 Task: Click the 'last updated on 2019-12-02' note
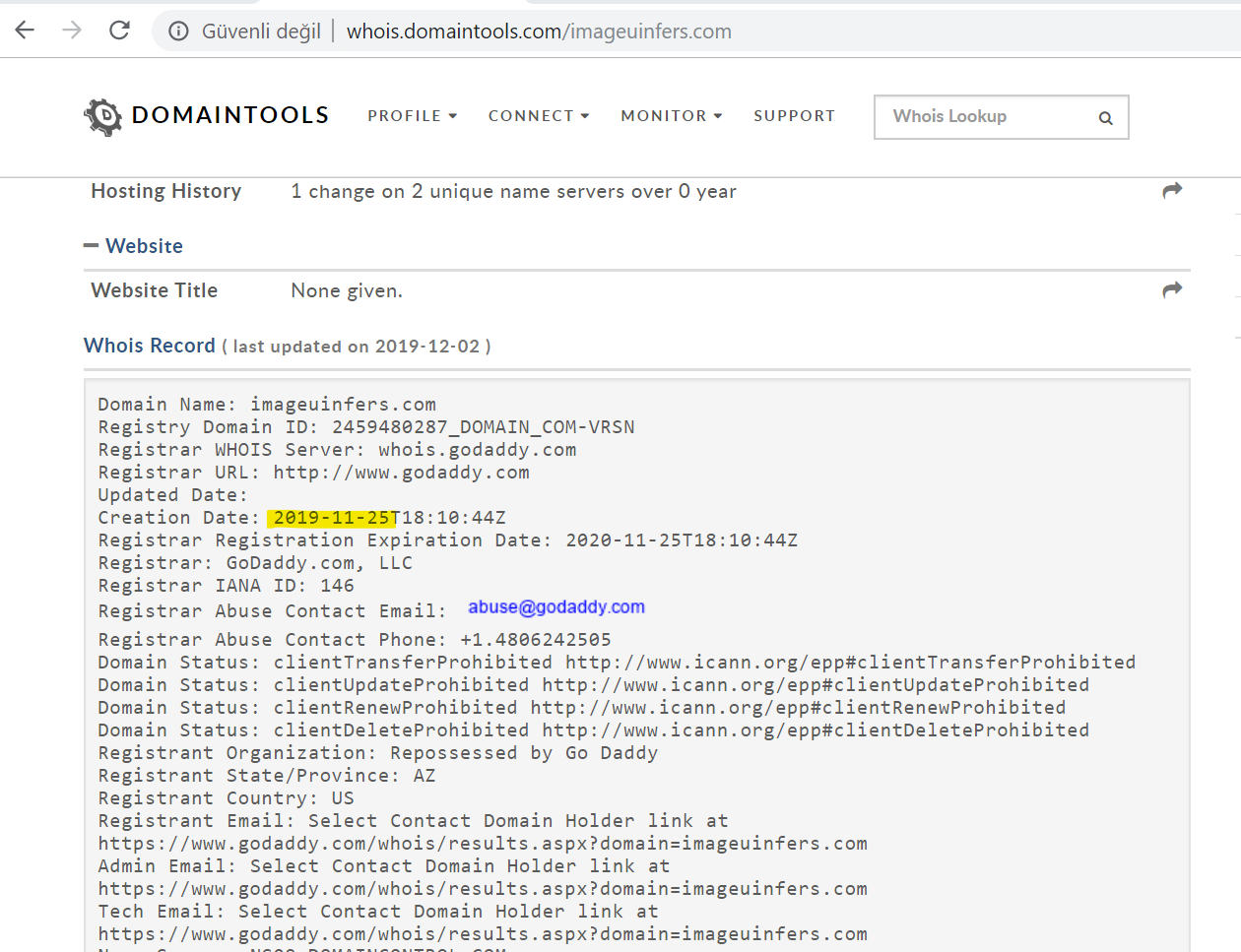(x=357, y=347)
